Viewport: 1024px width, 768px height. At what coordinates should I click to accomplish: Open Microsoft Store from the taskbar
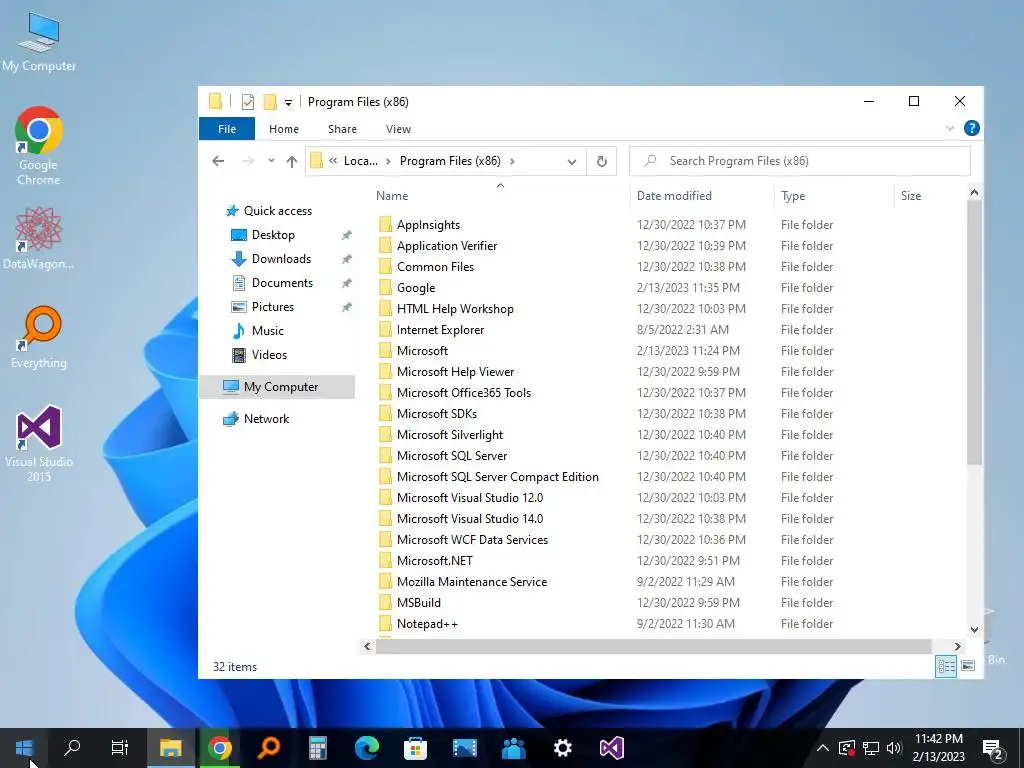point(415,748)
